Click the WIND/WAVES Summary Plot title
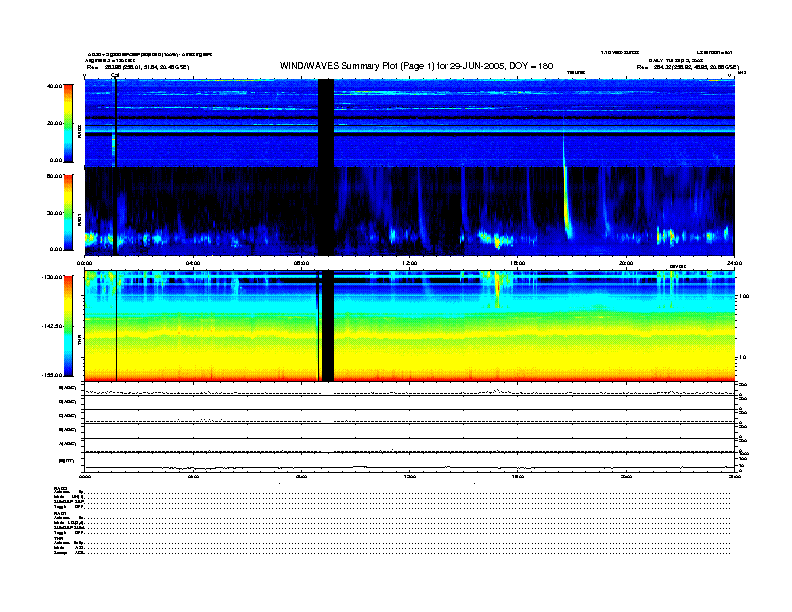792x612 pixels. click(x=416, y=66)
